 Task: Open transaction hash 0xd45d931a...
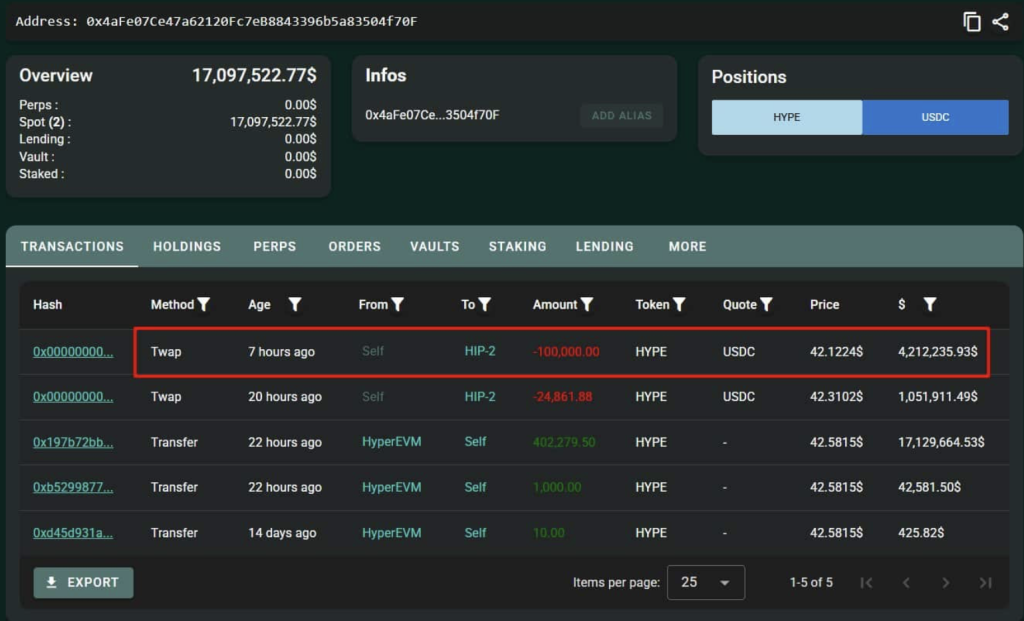[x=73, y=533]
